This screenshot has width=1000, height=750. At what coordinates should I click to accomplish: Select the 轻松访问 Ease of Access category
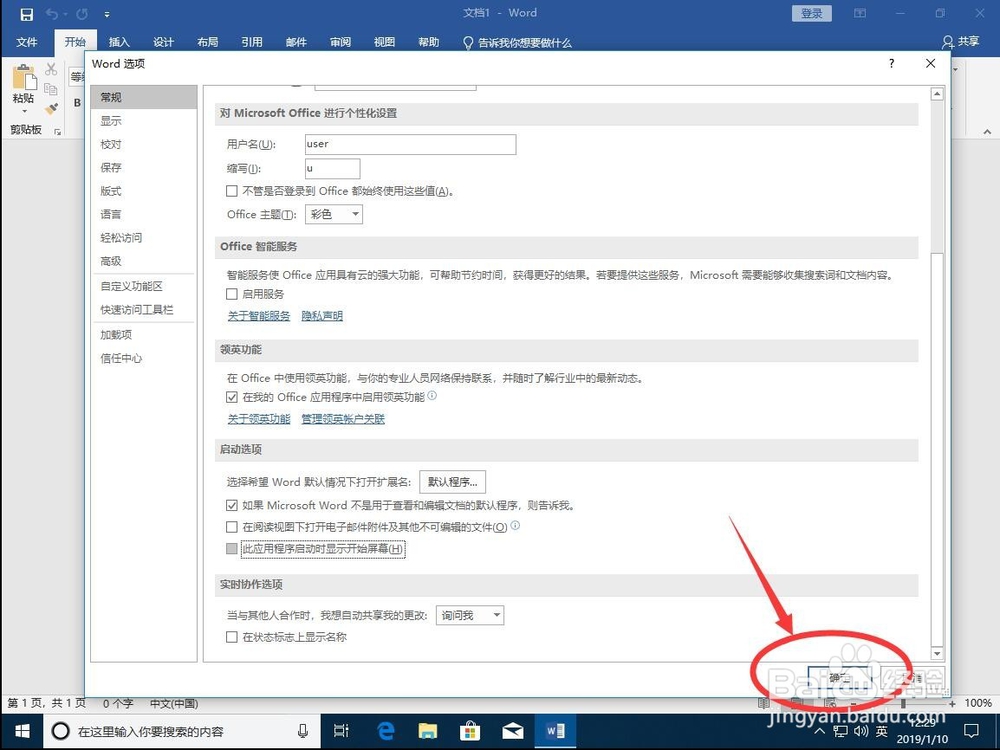click(x=143, y=237)
